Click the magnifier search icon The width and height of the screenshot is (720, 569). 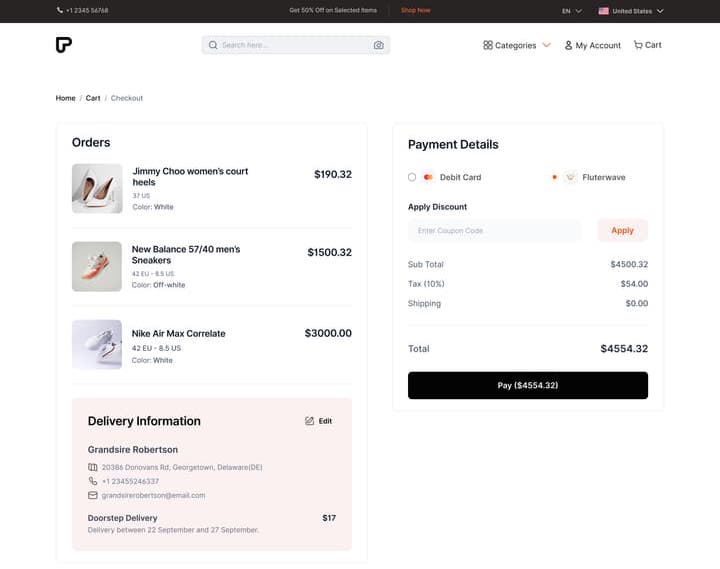tap(213, 45)
